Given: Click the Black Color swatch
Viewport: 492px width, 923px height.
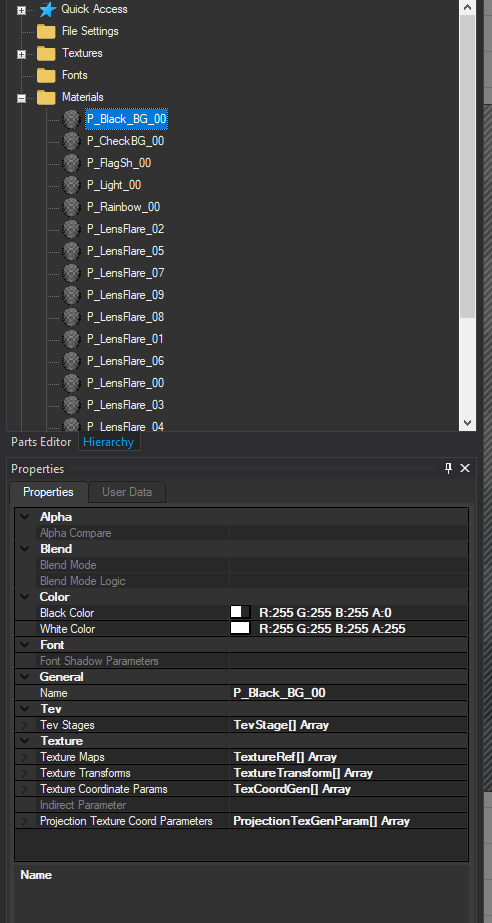Looking at the screenshot, I should click(240, 612).
